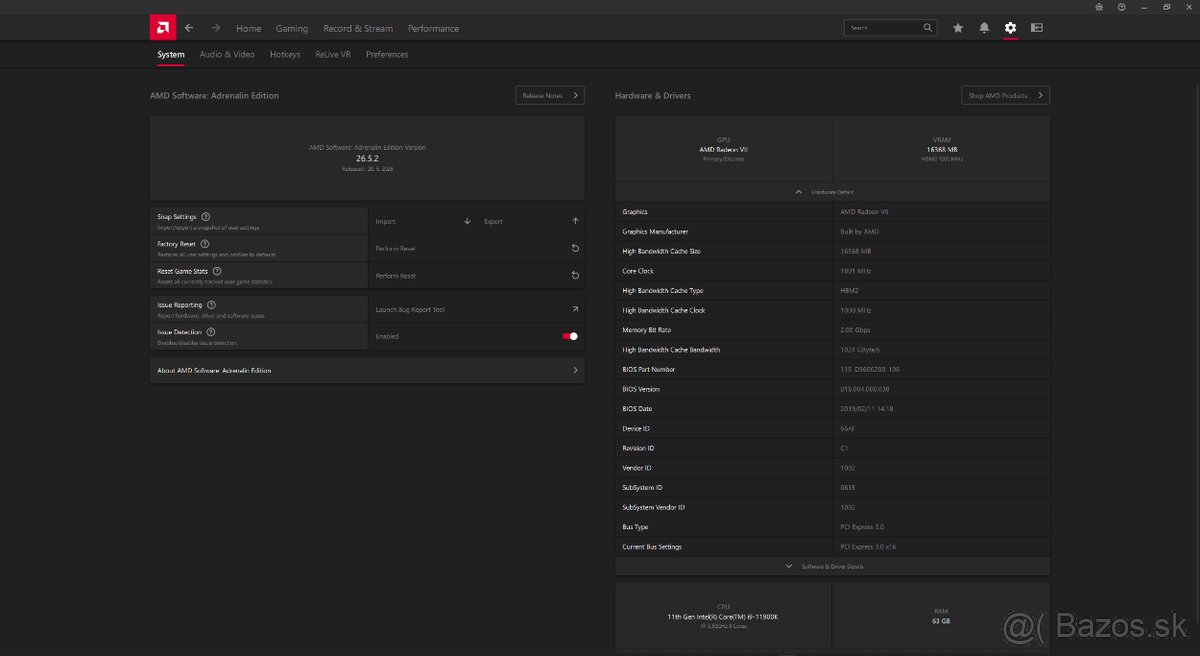
Task: Click the High Bandwidth Cache Type value HBM2
Action: (850, 291)
